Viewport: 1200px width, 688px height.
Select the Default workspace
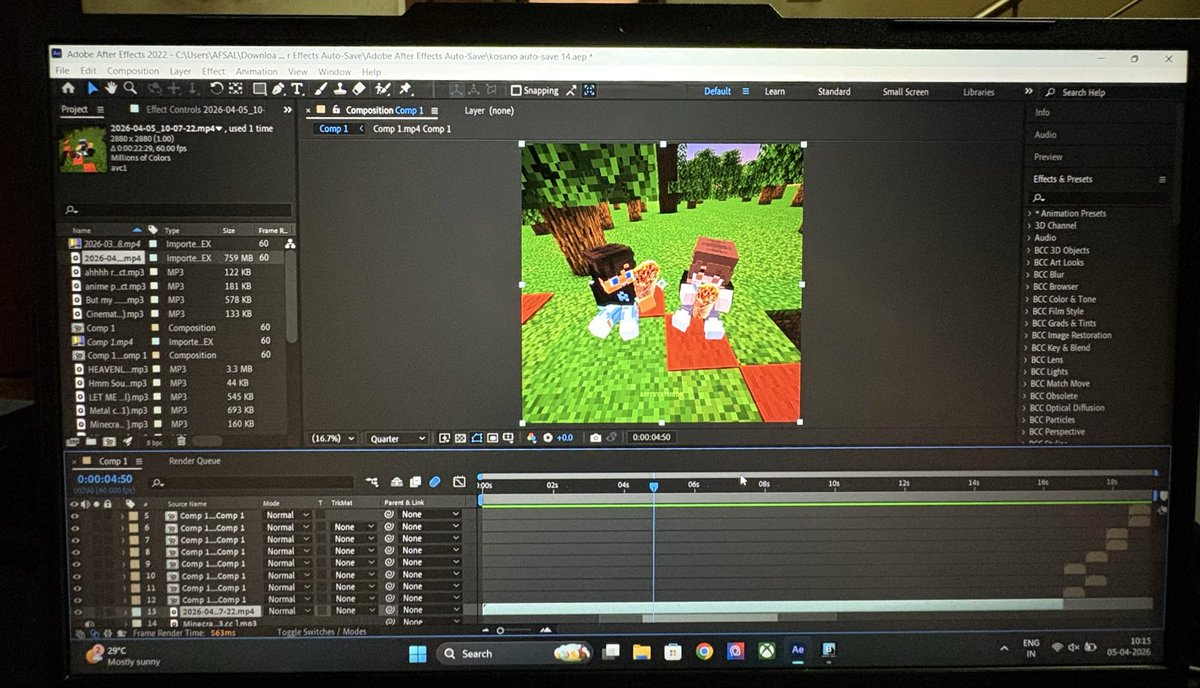[x=717, y=91]
